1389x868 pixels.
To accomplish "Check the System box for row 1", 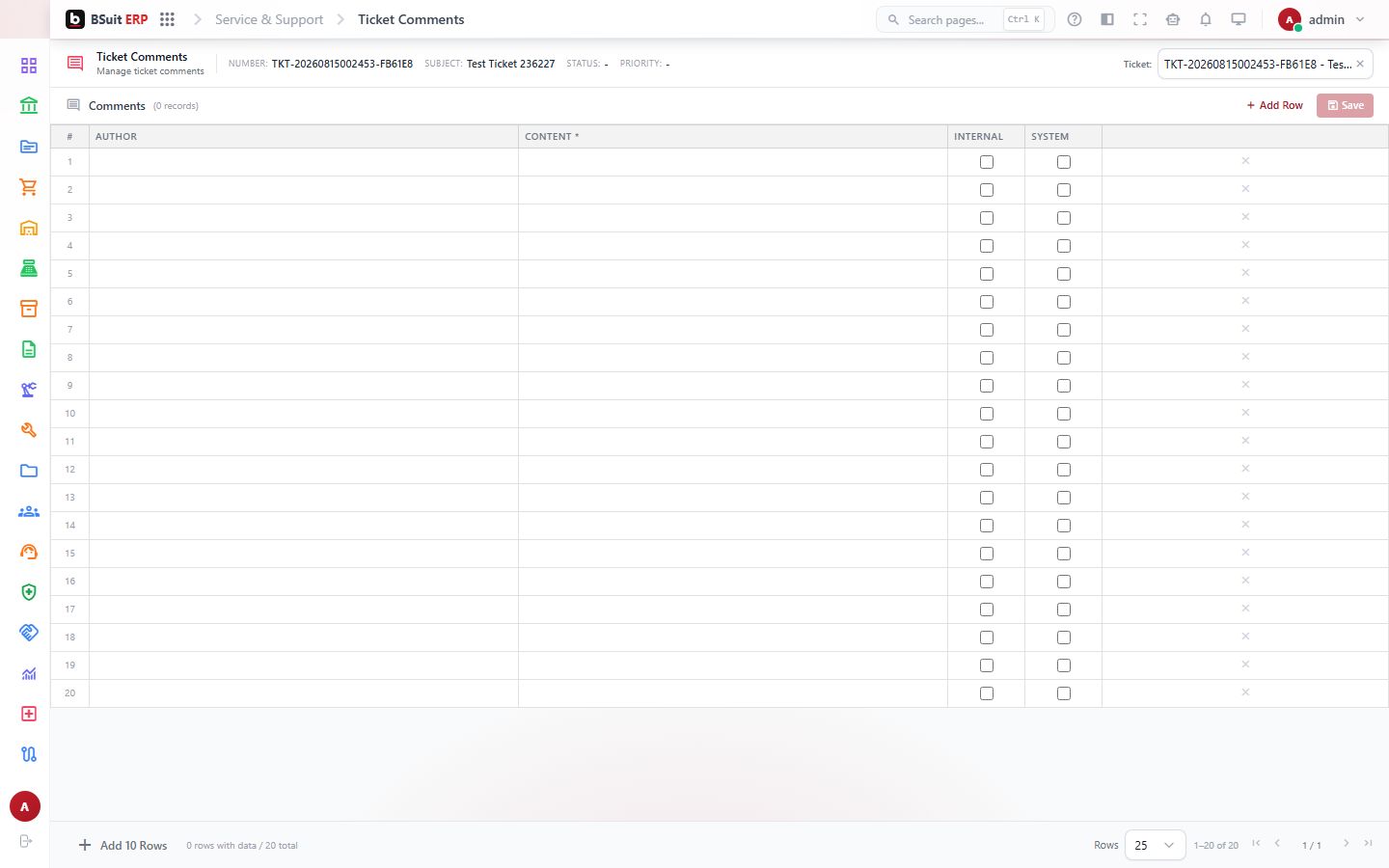I will (x=1063, y=162).
